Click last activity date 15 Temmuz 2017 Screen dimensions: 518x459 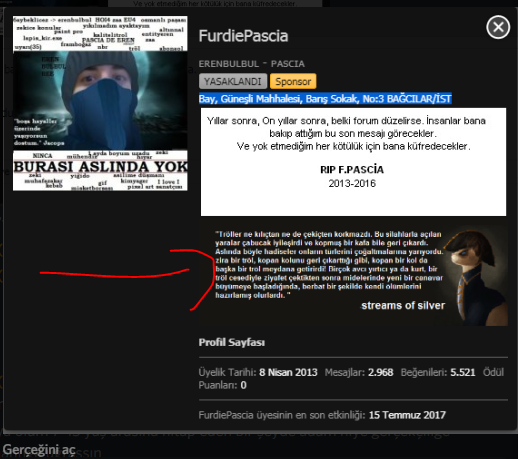[x=407, y=415]
